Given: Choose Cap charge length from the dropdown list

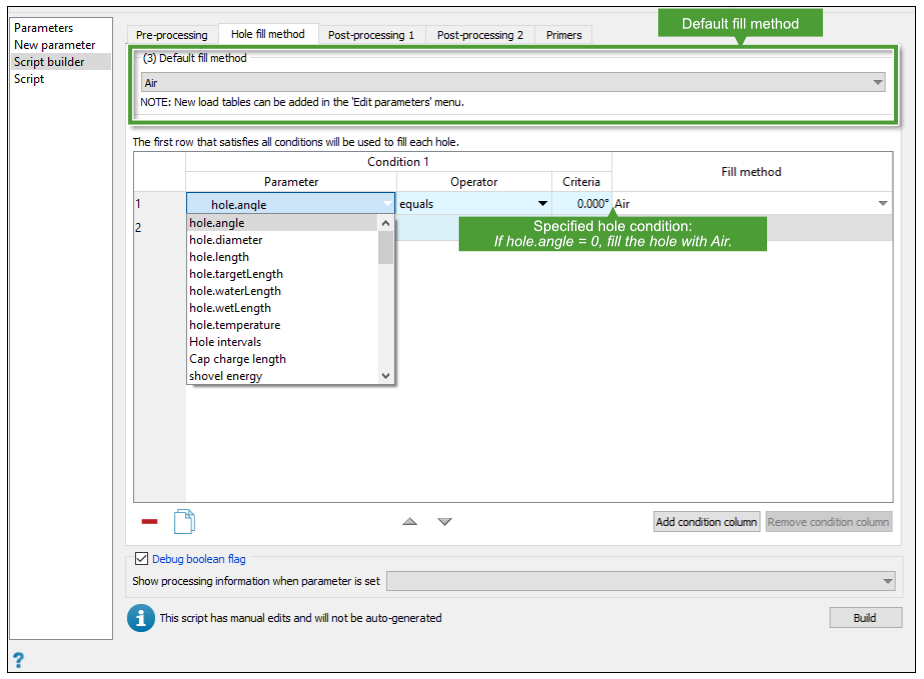Looking at the screenshot, I should [x=282, y=360].
